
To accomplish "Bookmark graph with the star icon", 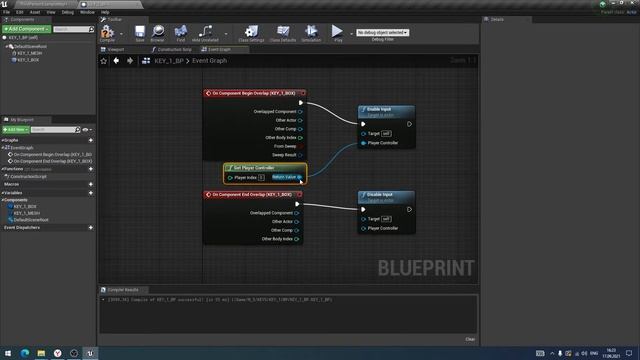I will tap(104, 61).
